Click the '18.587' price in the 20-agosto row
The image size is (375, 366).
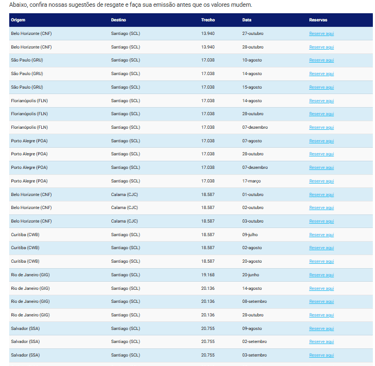click(x=208, y=262)
